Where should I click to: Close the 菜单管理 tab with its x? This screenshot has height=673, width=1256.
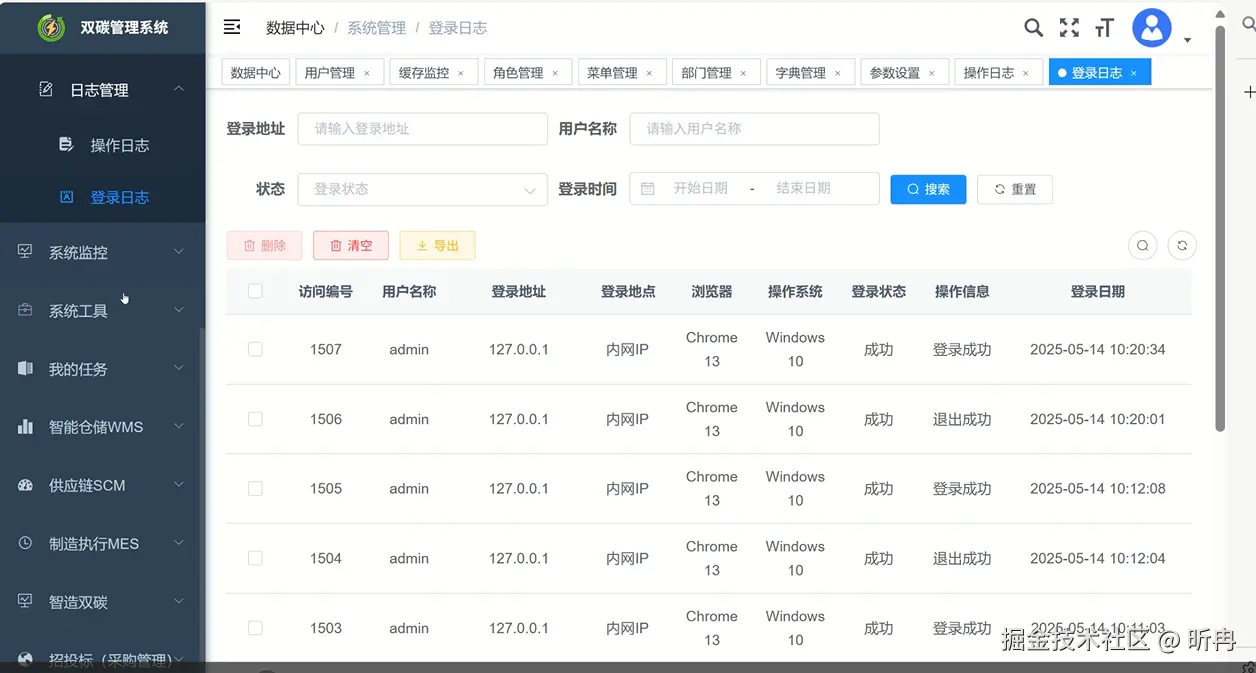click(649, 73)
